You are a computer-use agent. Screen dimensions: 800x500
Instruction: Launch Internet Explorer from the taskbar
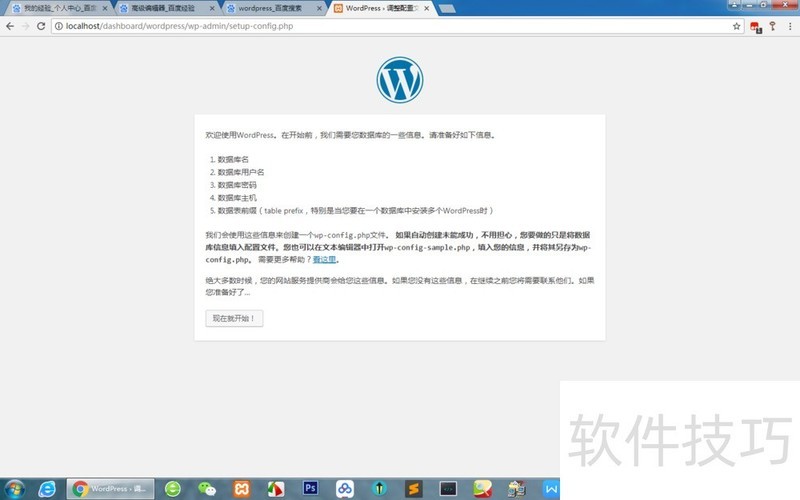point(47,489)
